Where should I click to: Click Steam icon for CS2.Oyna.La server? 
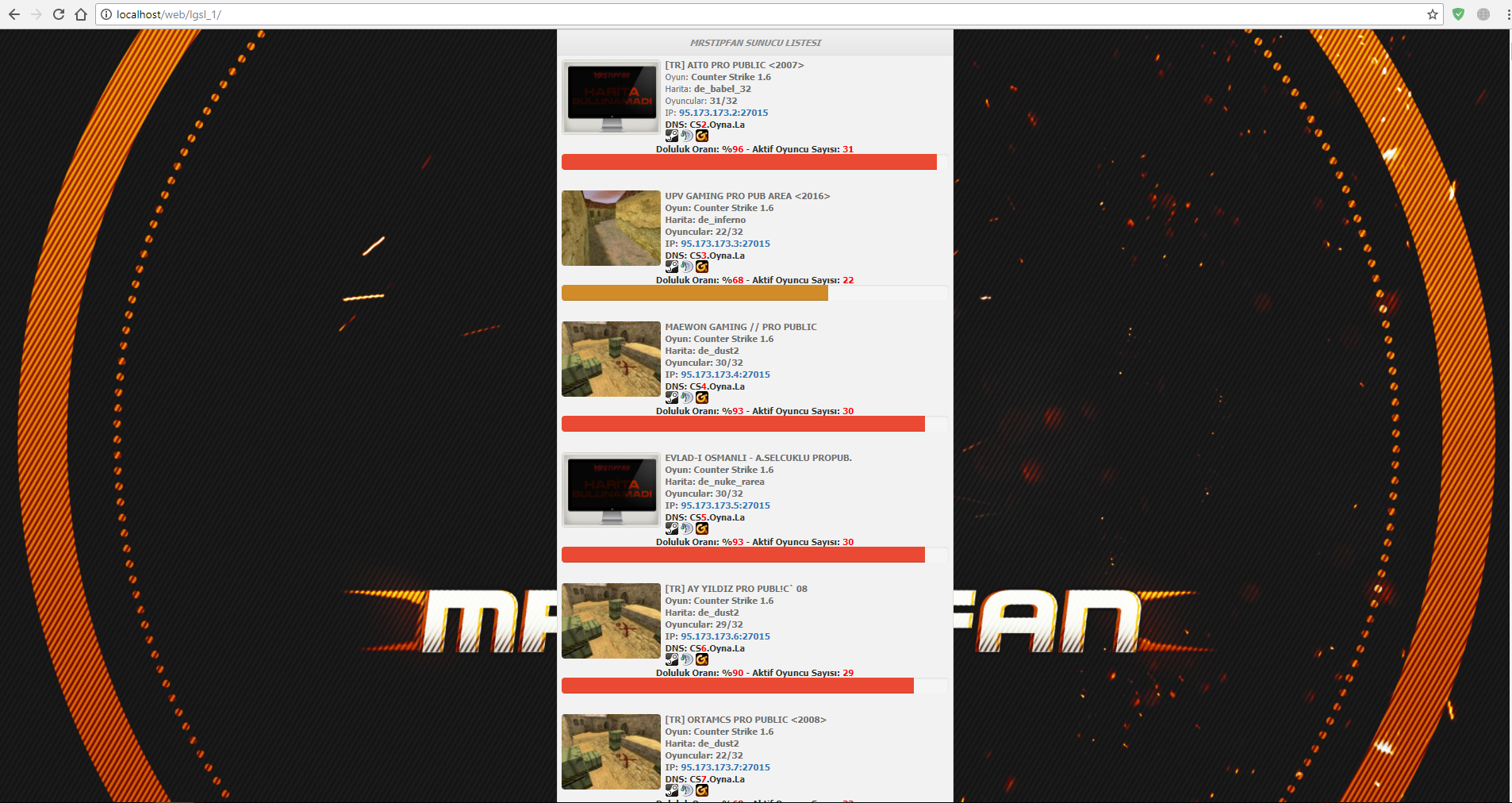tap(672, 136)
